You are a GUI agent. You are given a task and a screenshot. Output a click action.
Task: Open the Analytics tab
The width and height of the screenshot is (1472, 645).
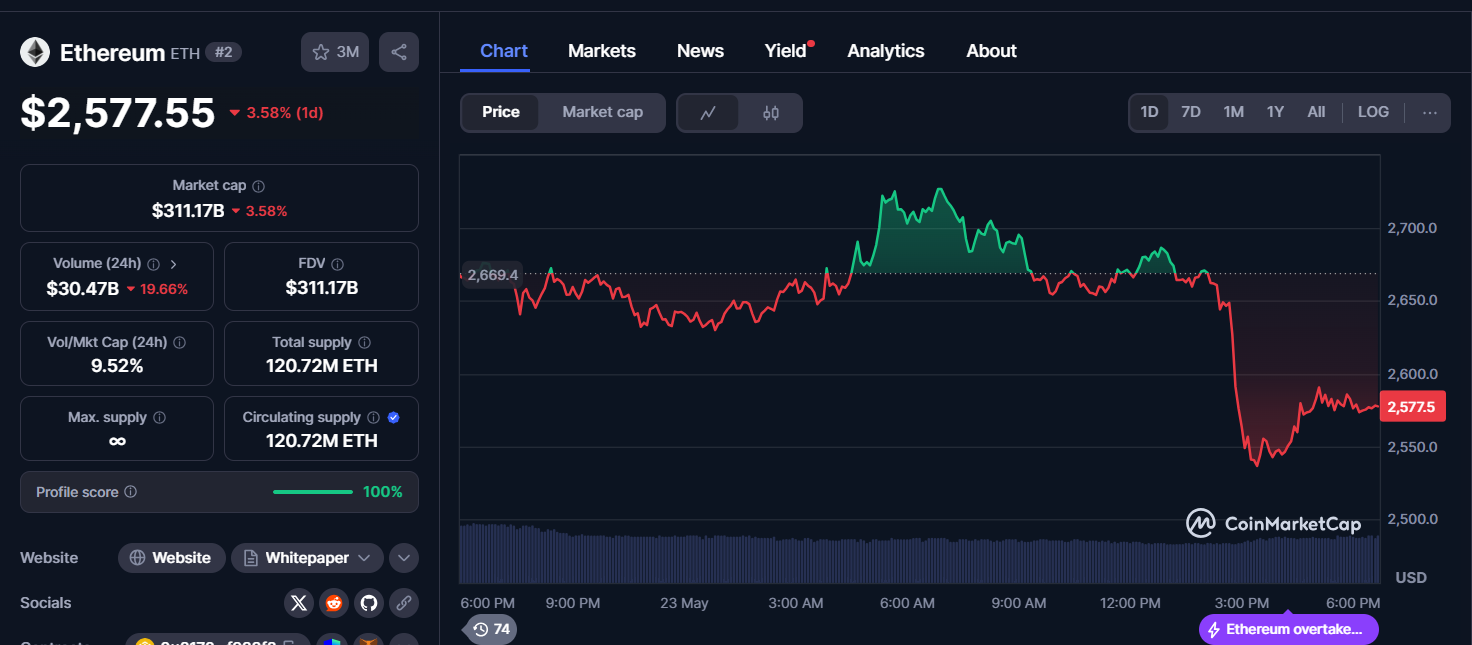(x=886, y=51)
